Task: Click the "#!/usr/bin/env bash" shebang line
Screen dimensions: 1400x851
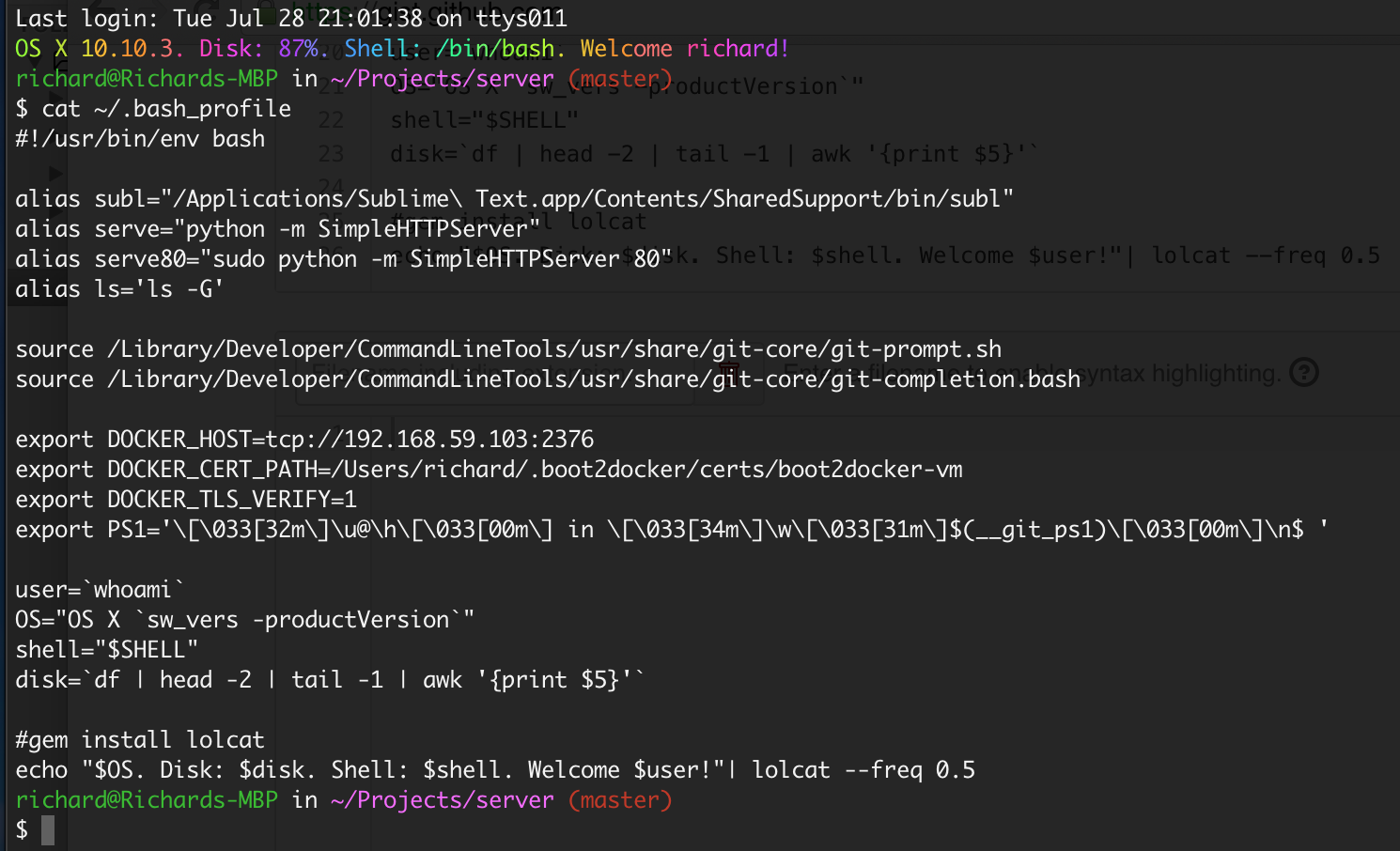Action: [x=140, y=139]
